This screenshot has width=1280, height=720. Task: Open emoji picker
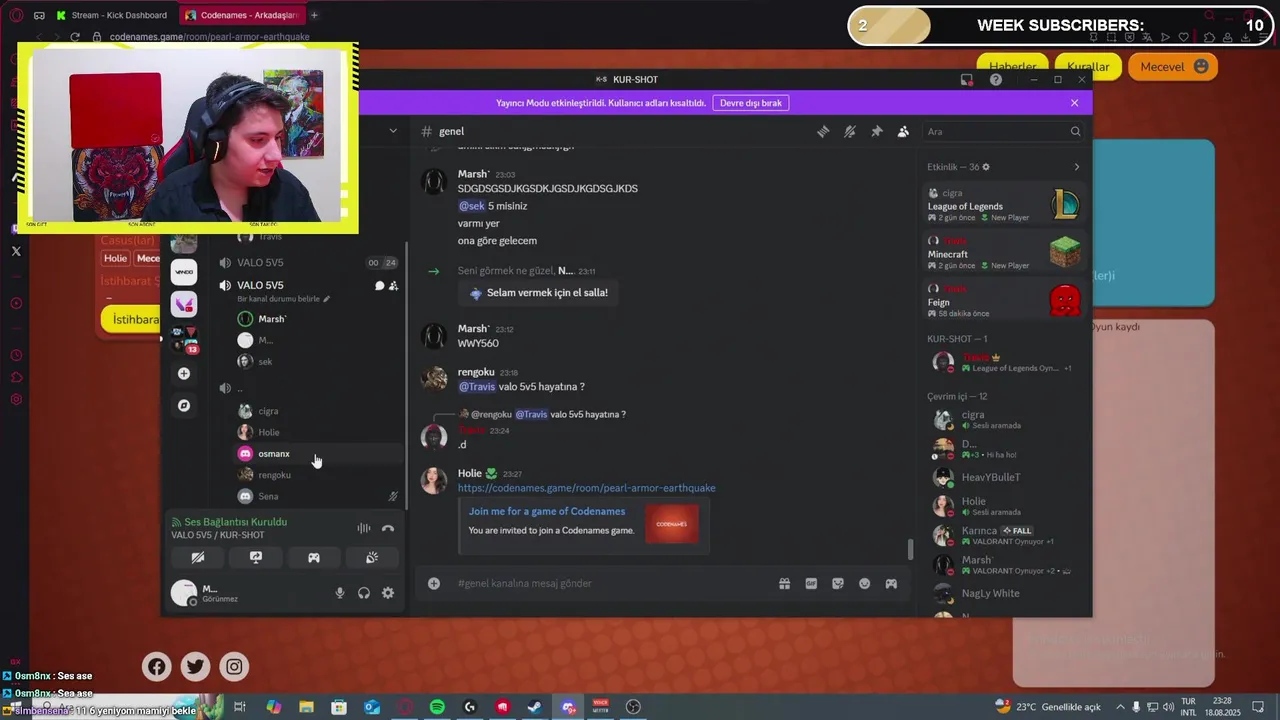pyautogui.click(x=864, y=583)
